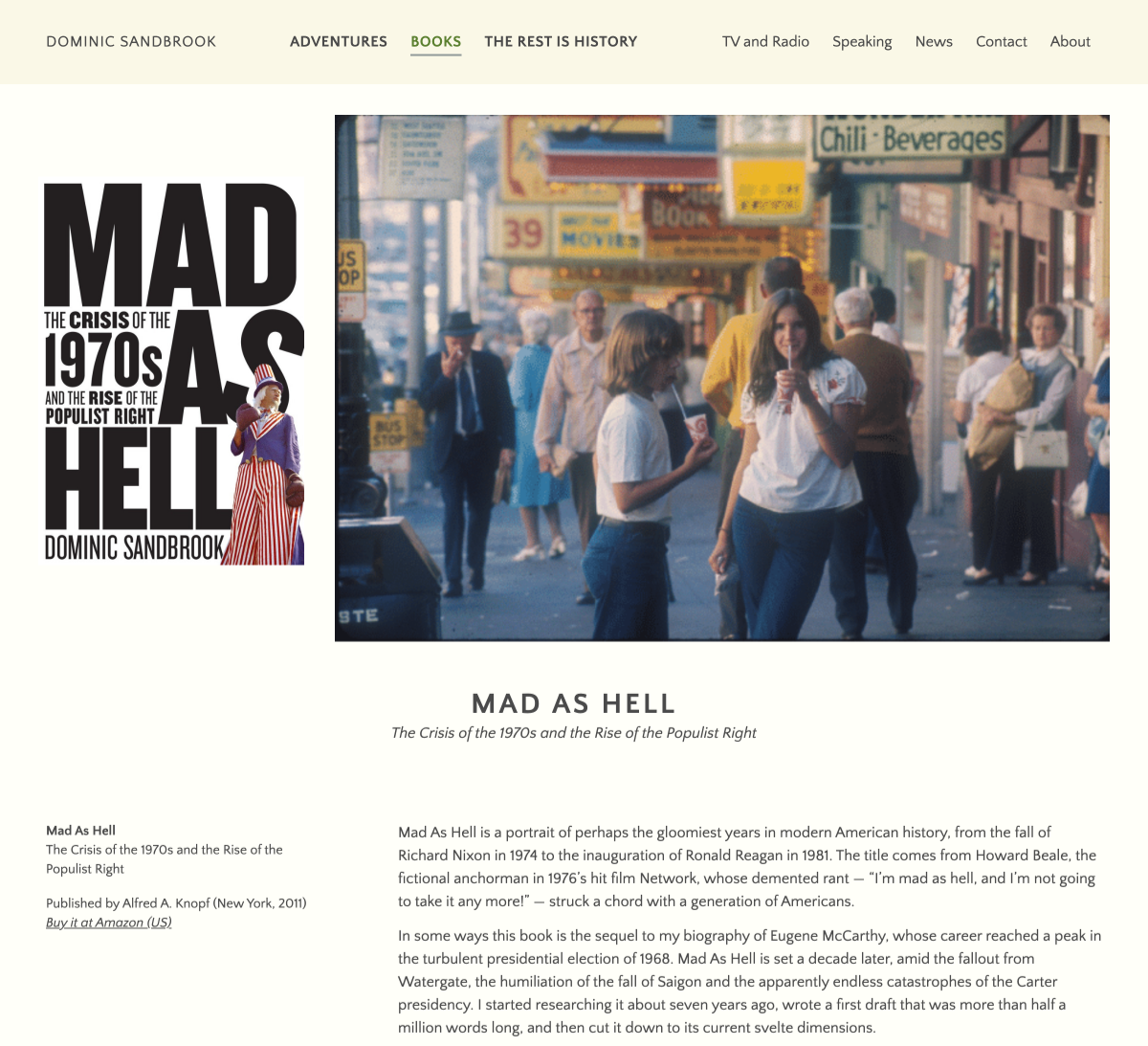Select the Books navigation tab
Screen dimensions: 1148x1046
(x=436, y=41)
